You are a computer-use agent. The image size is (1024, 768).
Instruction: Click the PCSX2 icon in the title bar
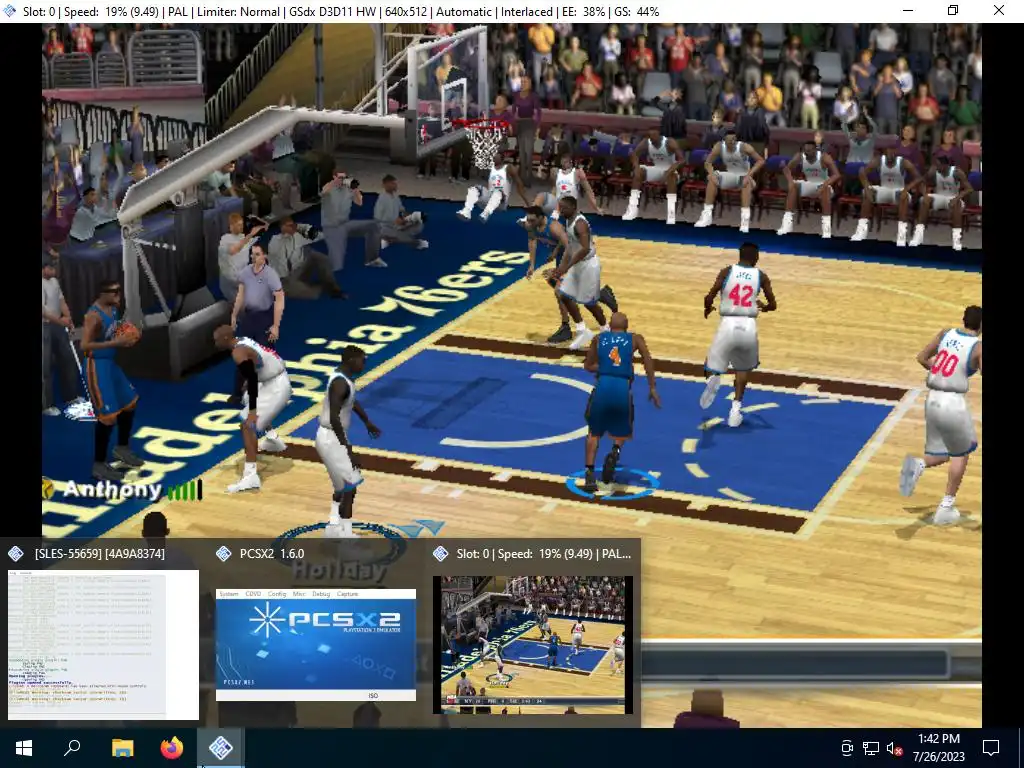coord(10,11)
